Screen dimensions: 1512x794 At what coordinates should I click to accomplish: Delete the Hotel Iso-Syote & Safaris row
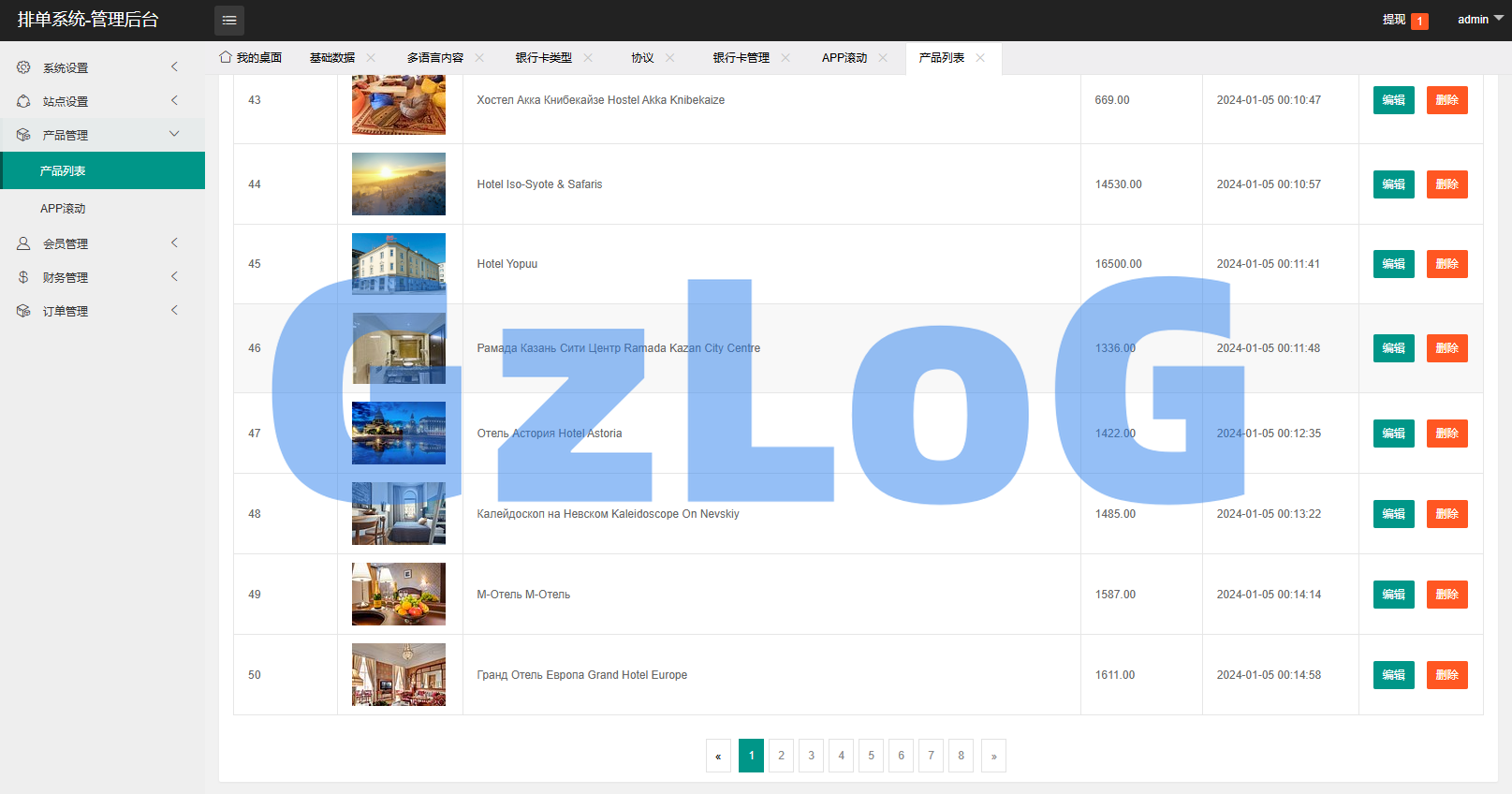pos(1446,184)
